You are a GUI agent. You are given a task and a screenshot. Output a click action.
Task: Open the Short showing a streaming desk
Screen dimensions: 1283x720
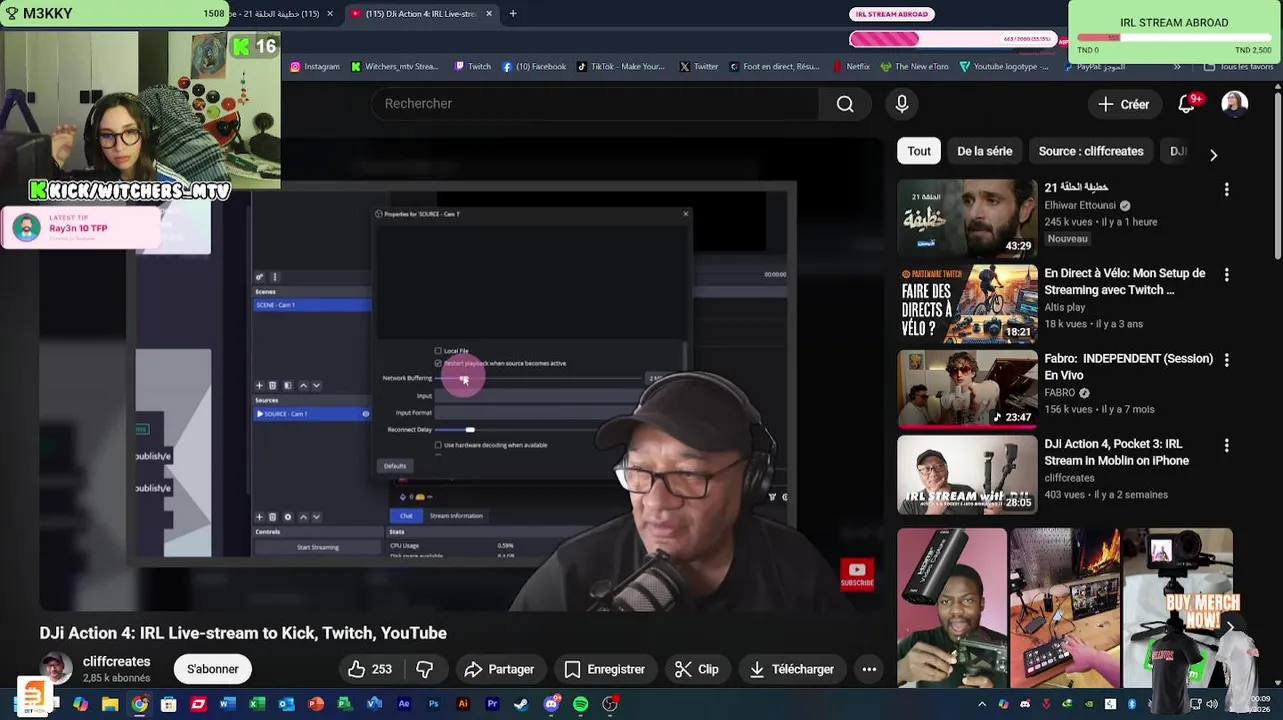click(1065, 608)
